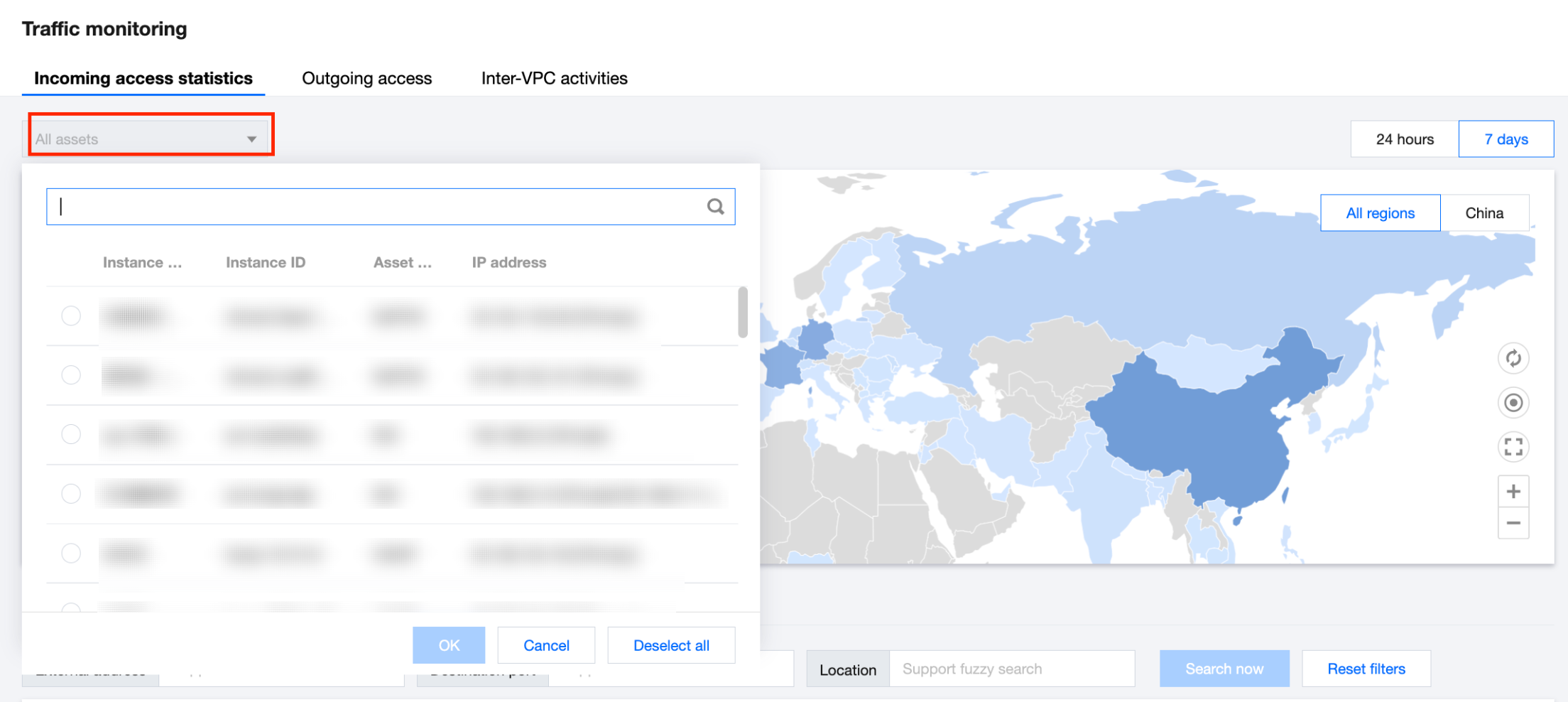Click Reset filters
The width and height of the screenshot is (1568, 702).
pos(1366,669)
